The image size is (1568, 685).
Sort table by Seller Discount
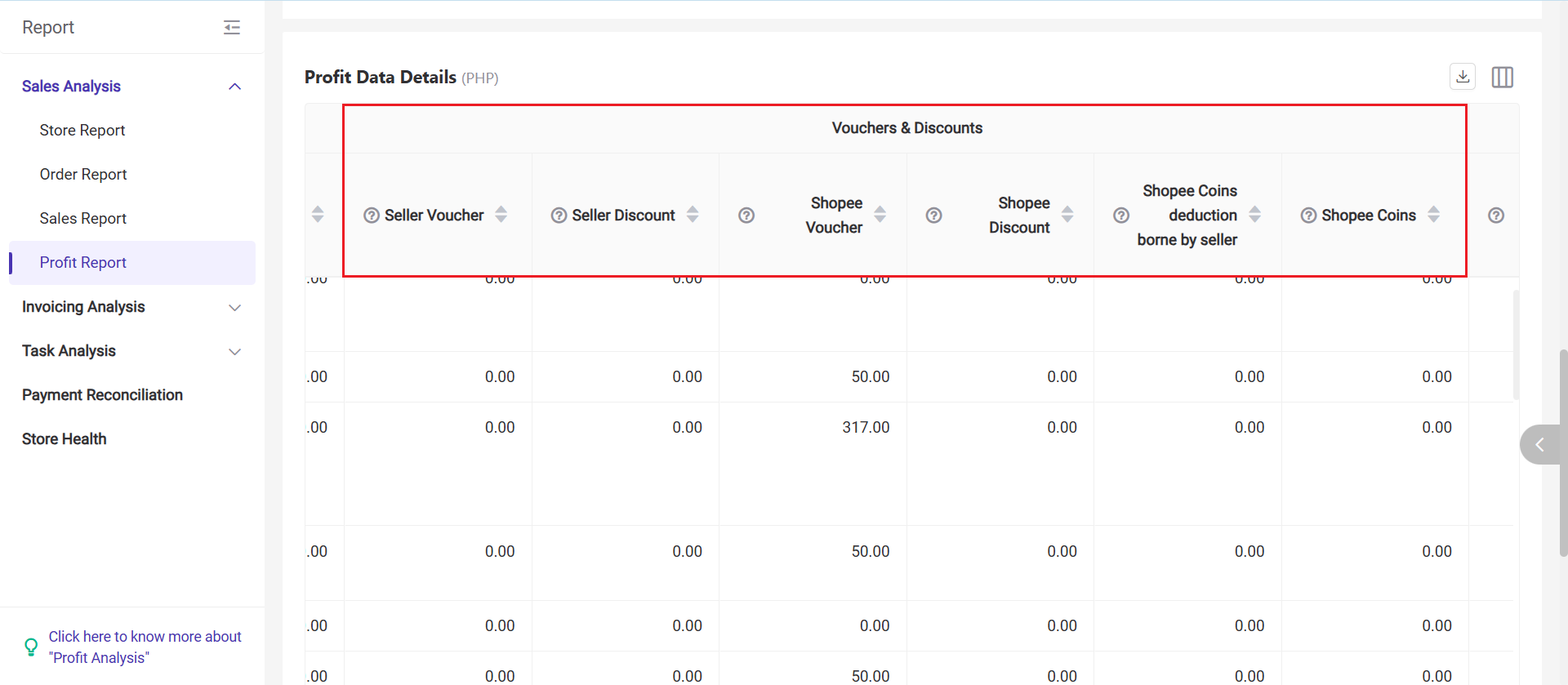693,215
